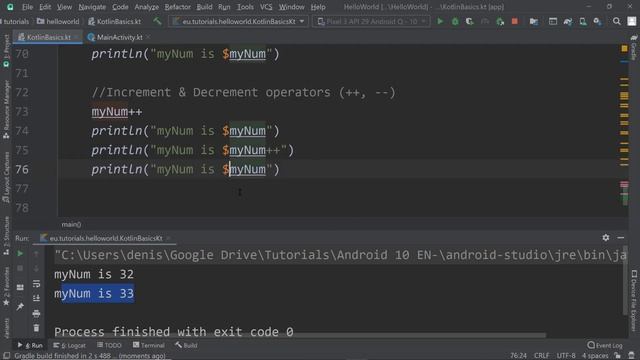Screen dimensions: 640x360
Task: Open the Build menu
Action: (204, 7)
